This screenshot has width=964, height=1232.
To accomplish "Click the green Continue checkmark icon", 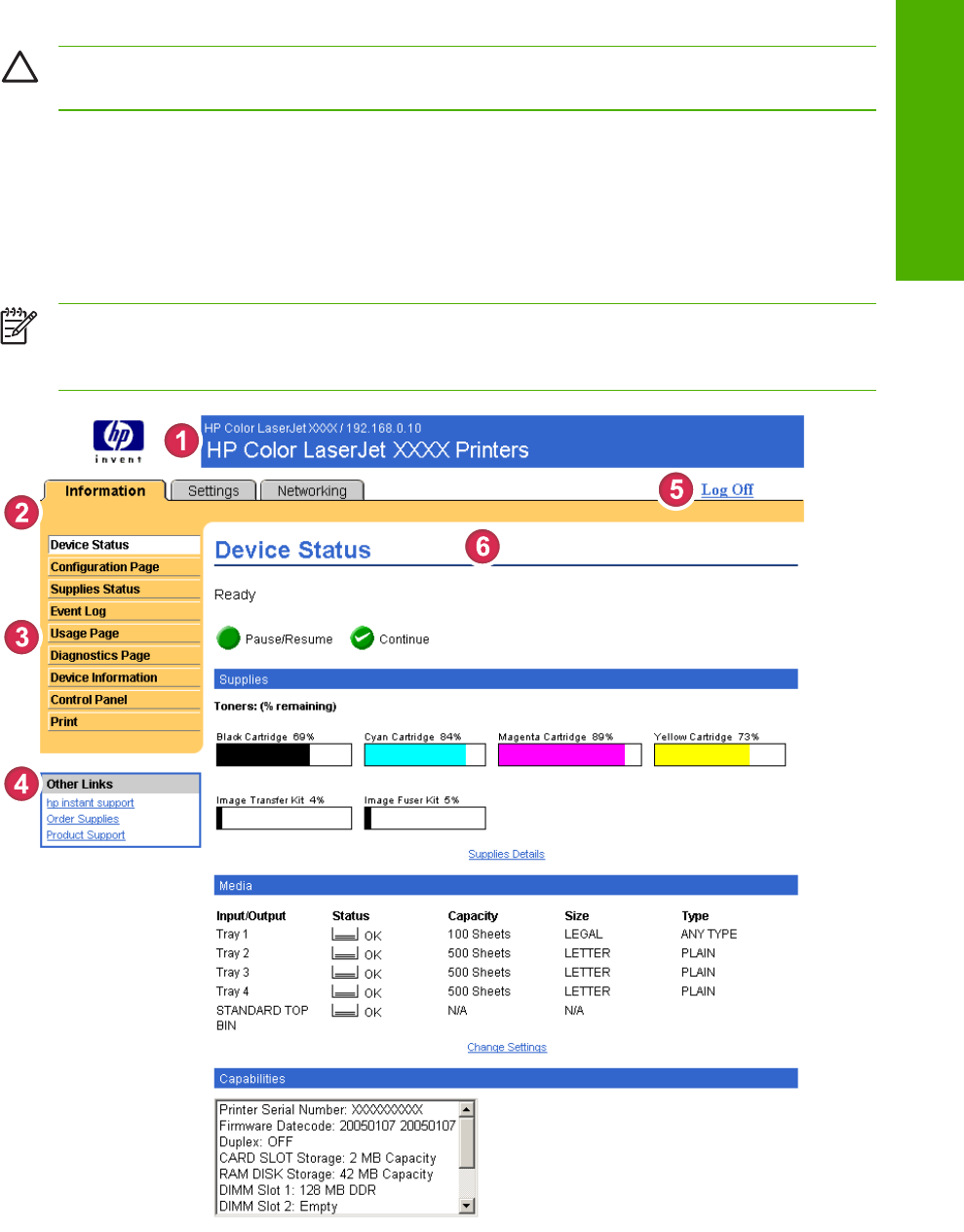I will coord(363,638).
